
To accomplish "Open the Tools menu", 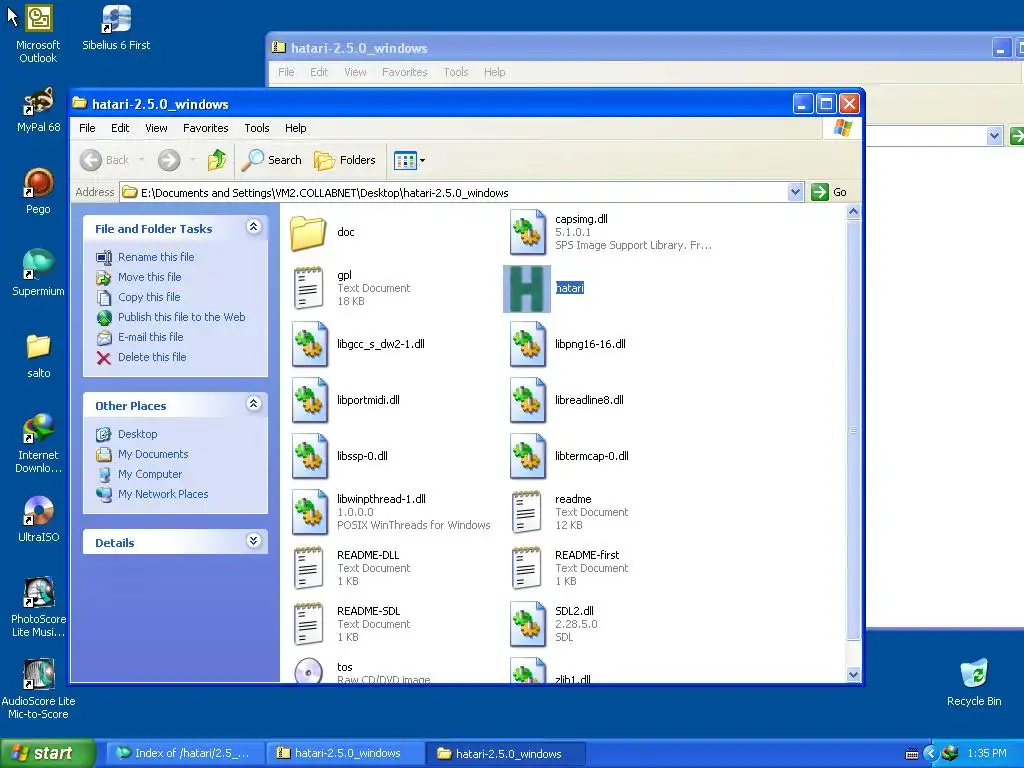I will pos(257,128).
